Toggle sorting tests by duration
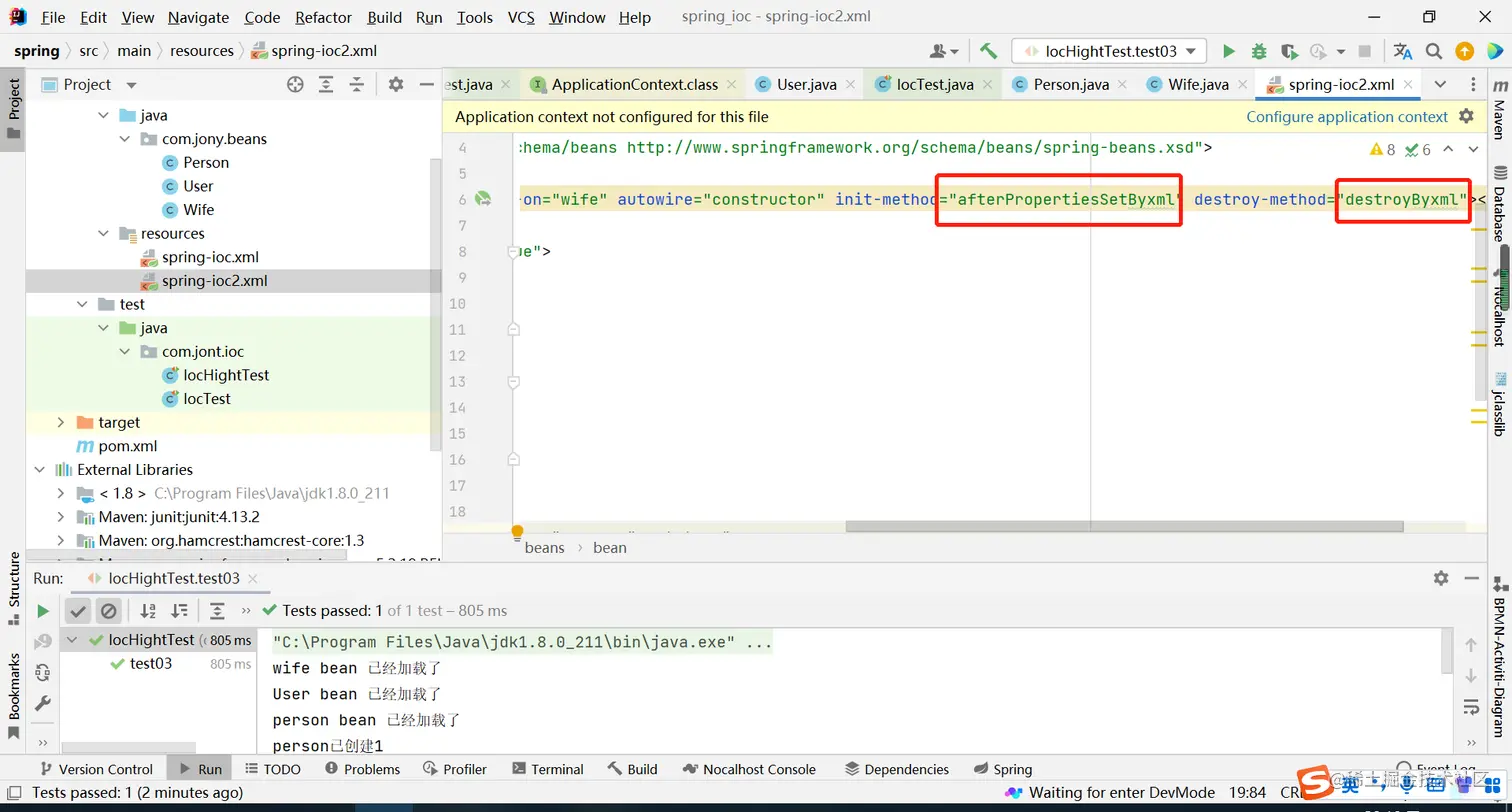 point(179,610)
